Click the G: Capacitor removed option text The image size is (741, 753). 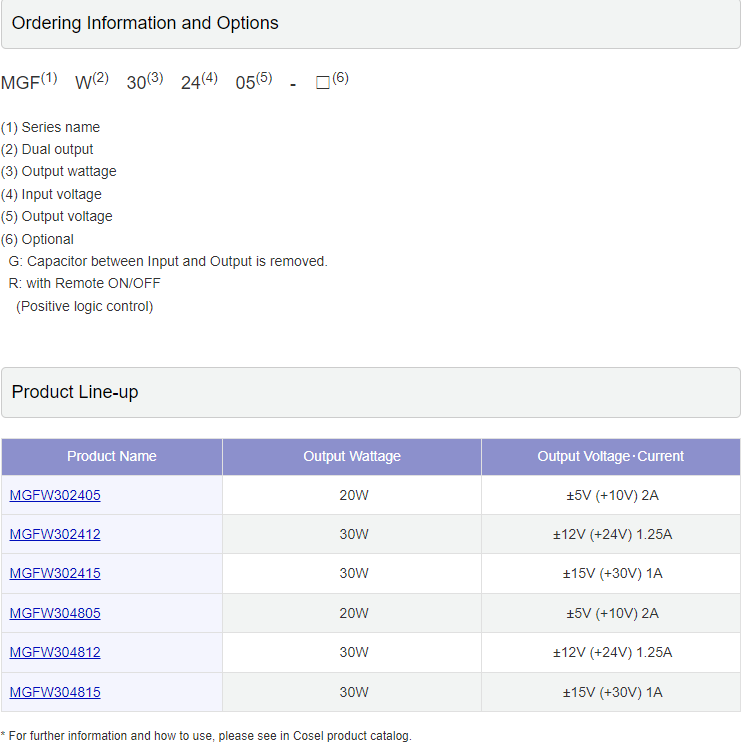pyautogui.click(x=168, y=261)
